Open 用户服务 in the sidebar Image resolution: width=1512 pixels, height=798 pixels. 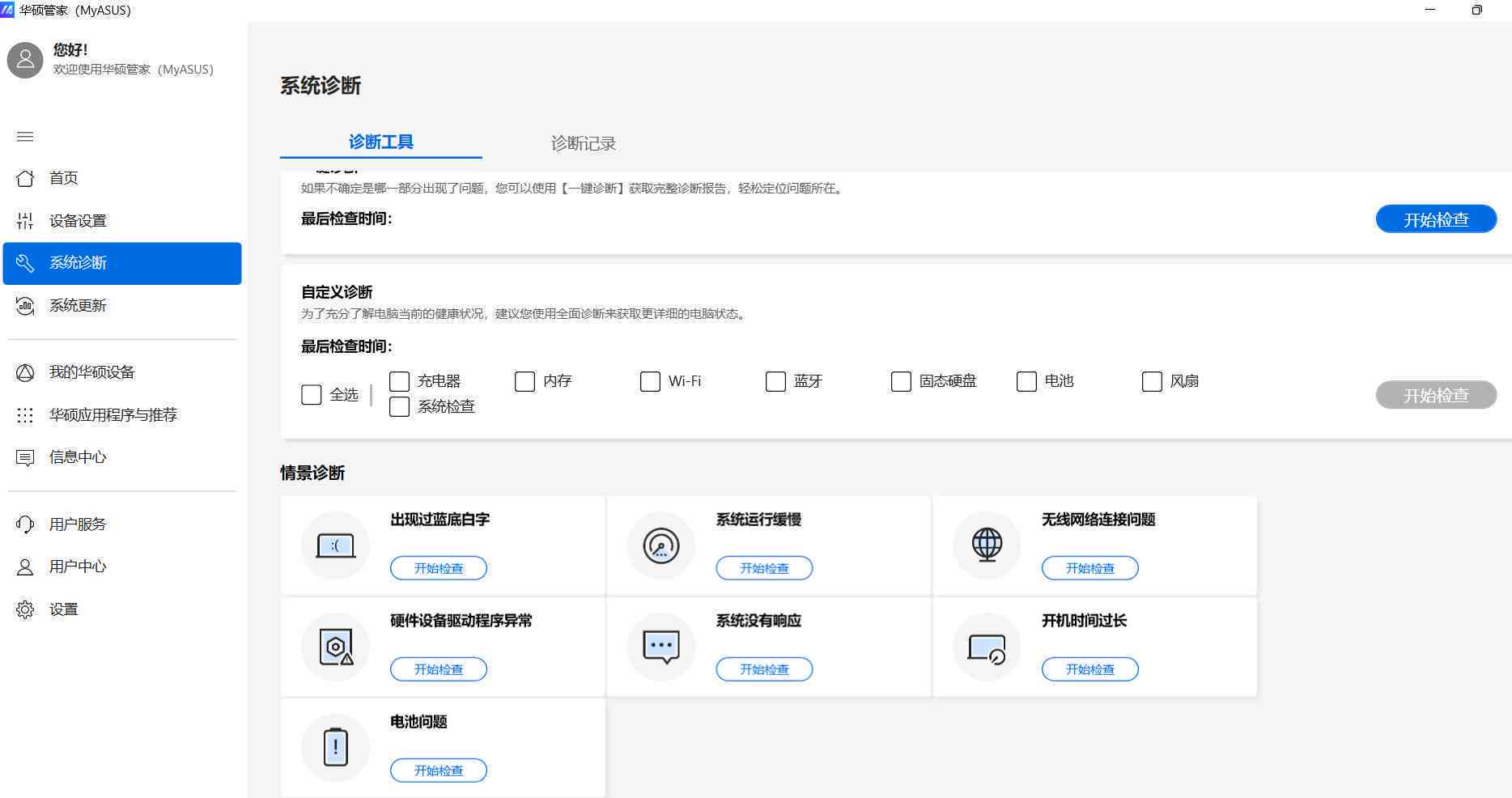tap(122, 524)
